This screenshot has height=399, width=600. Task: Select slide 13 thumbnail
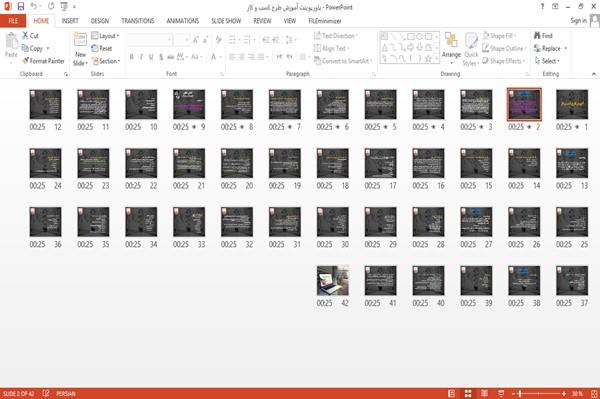point(572,163)
